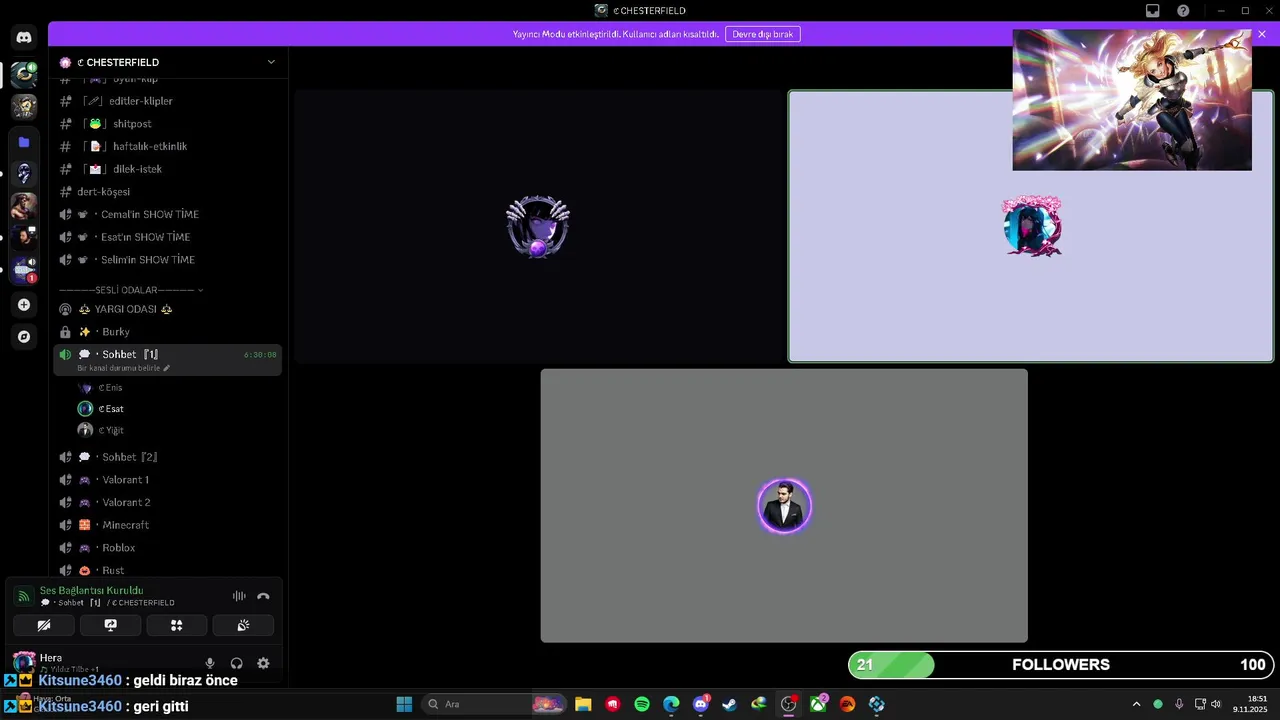This screenshot has height=720, width=1280.
Task: Expand CHESTERFIELD server dropdown menu
Action: pos(271,62)
